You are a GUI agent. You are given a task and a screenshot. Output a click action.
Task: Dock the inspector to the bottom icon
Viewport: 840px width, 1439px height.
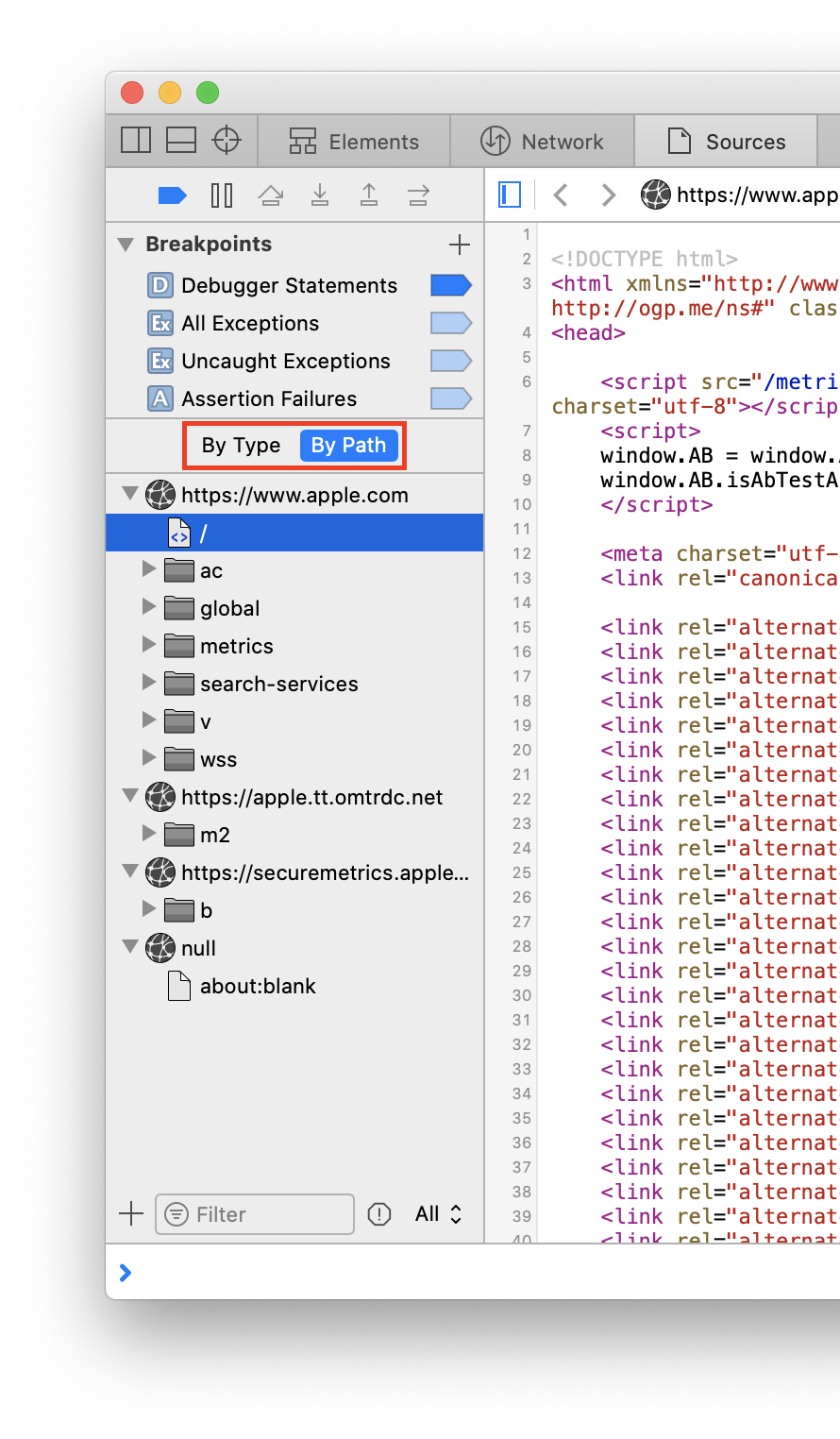click(181, 141)
